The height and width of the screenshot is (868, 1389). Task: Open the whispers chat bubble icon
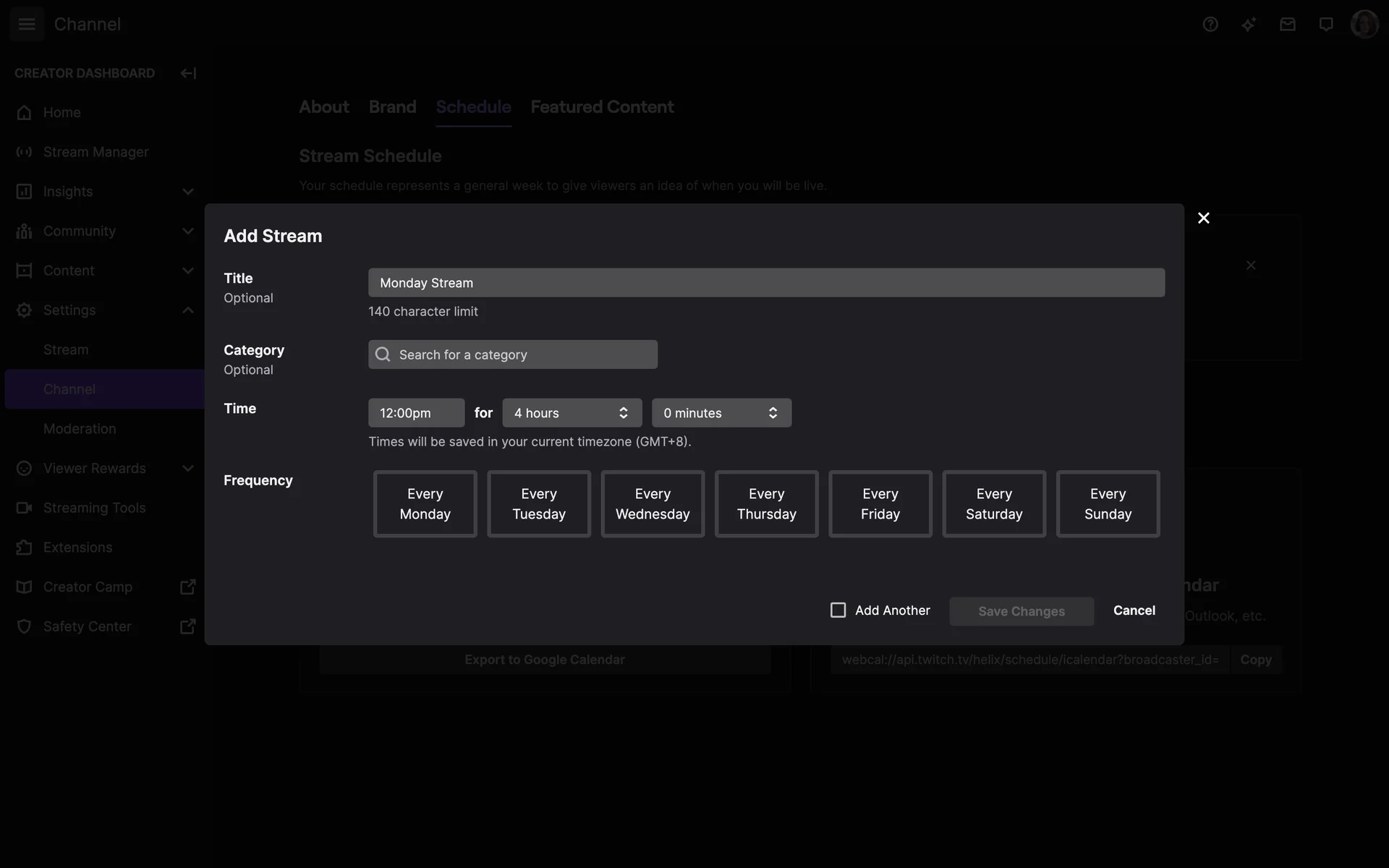point(1326,25)
